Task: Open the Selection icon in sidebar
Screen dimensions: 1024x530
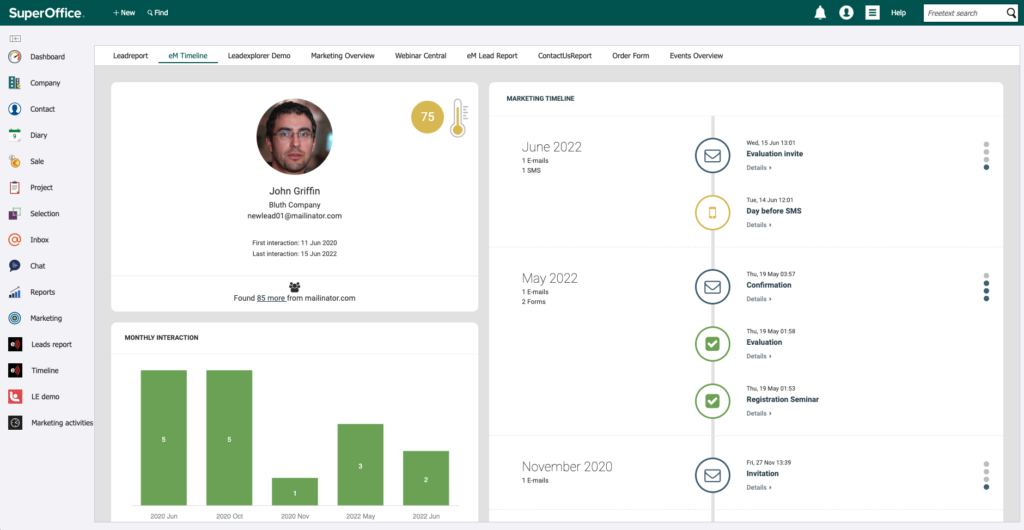Action: tap(15, 213)
